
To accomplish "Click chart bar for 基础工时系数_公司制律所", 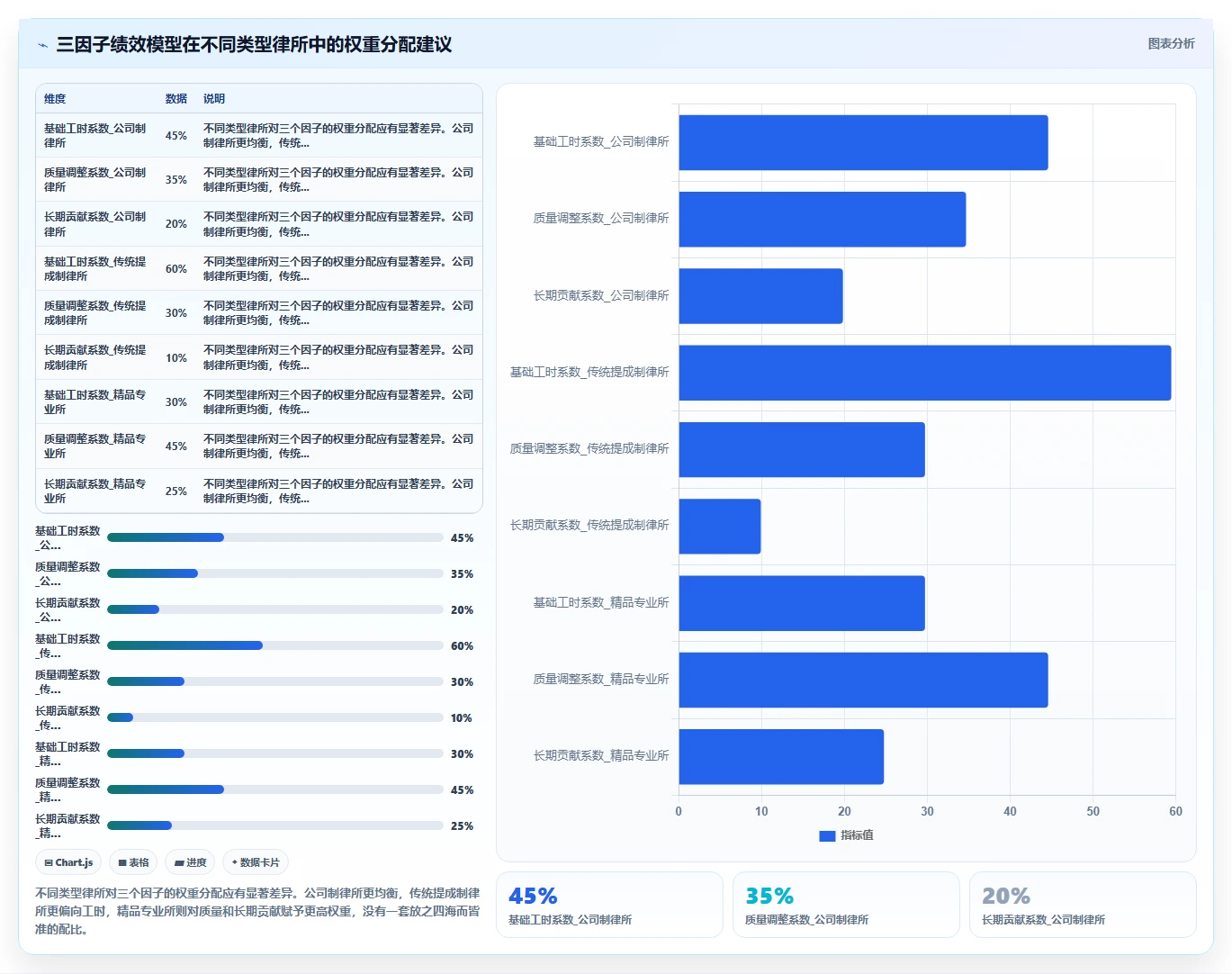I will (x=863, y=142).
